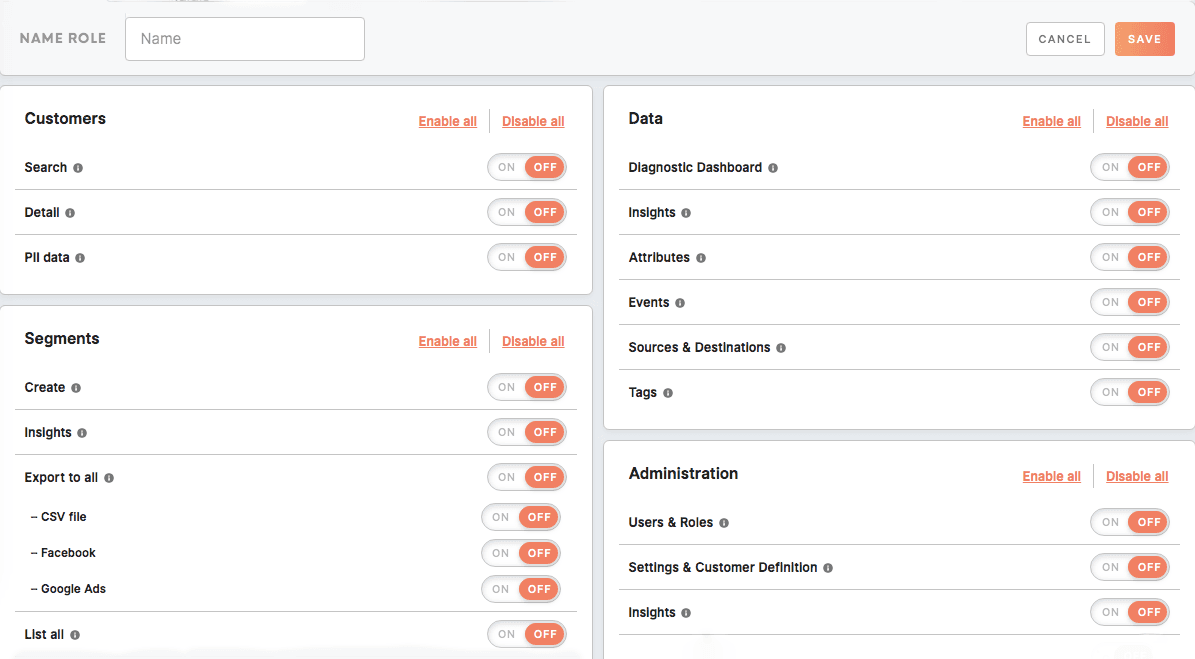Toggle the Customers Detail permission switch
1195x659 pixels.
526,212
